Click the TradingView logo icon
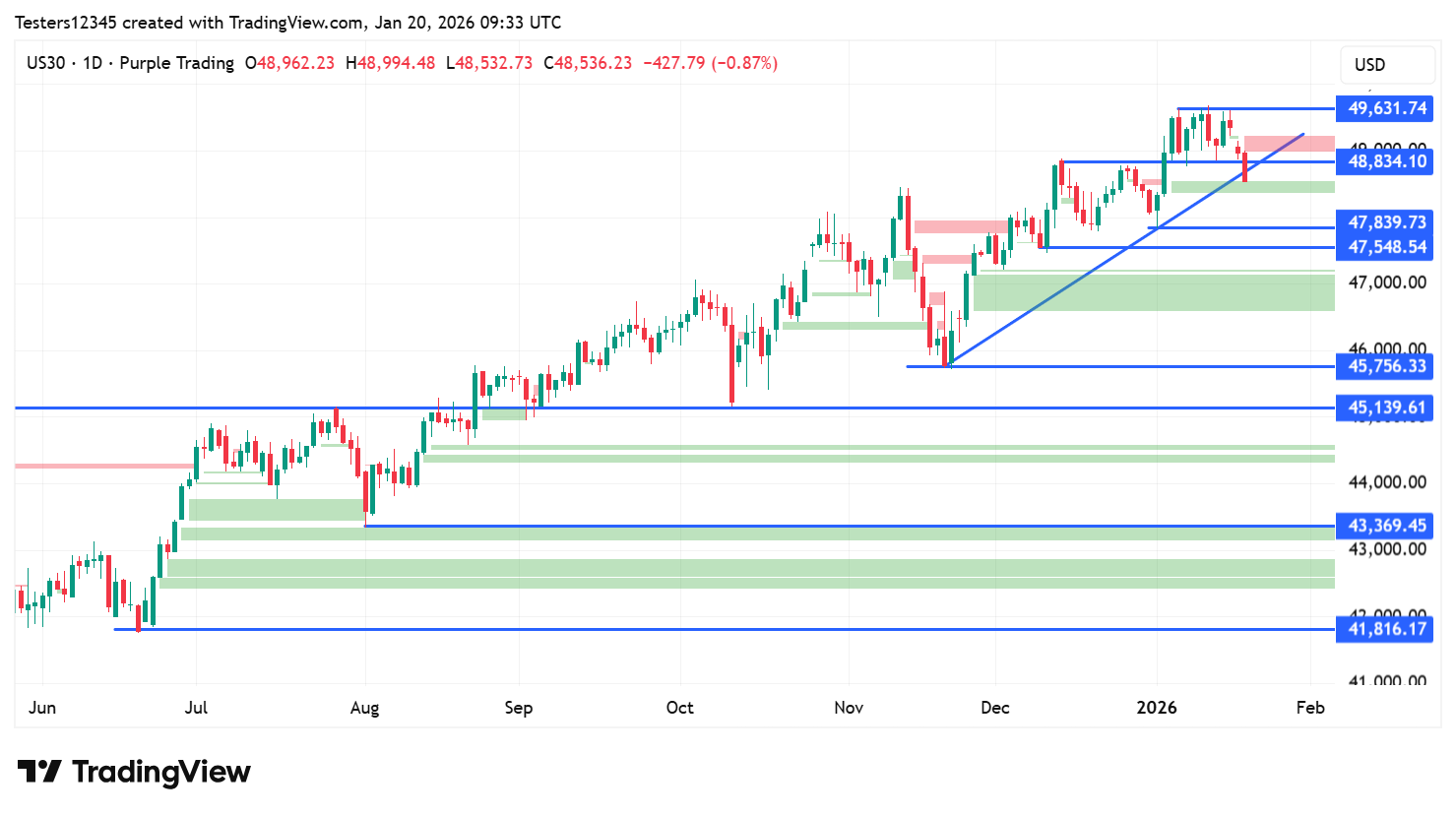1456x816 pixels. coord(39,772)
